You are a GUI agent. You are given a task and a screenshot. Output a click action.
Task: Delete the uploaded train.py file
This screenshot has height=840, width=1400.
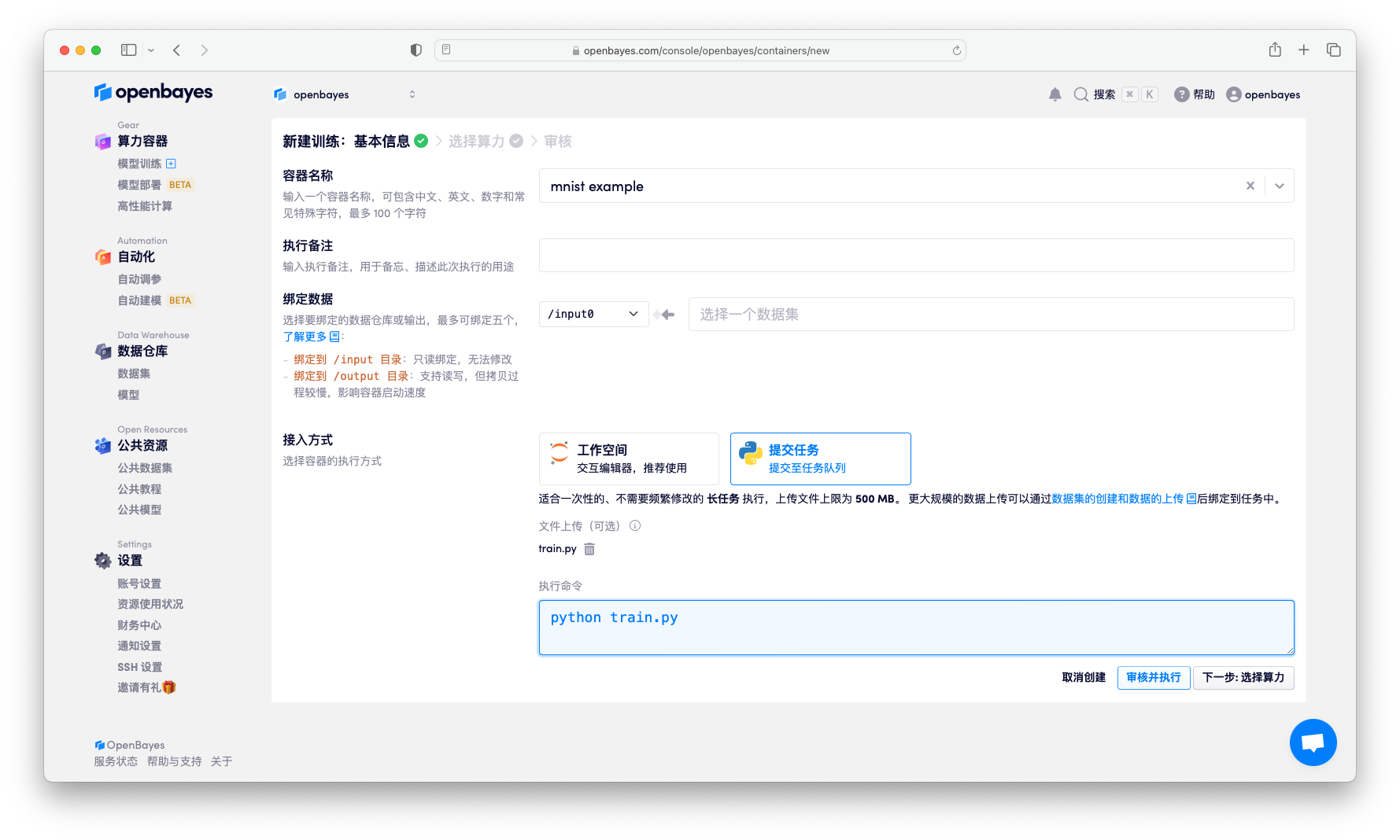coord(589,549)
